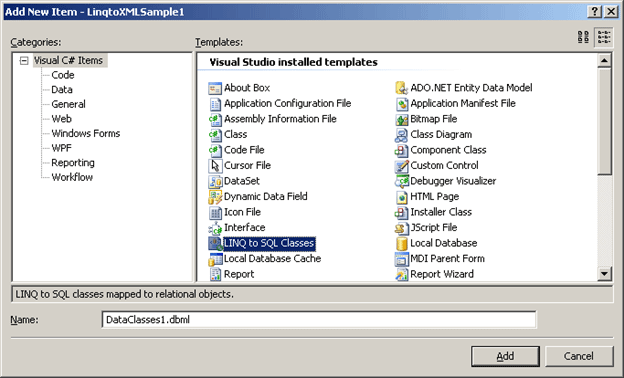Click the Help question mark button
624x378 pixels.
click(x=595, y=12)
